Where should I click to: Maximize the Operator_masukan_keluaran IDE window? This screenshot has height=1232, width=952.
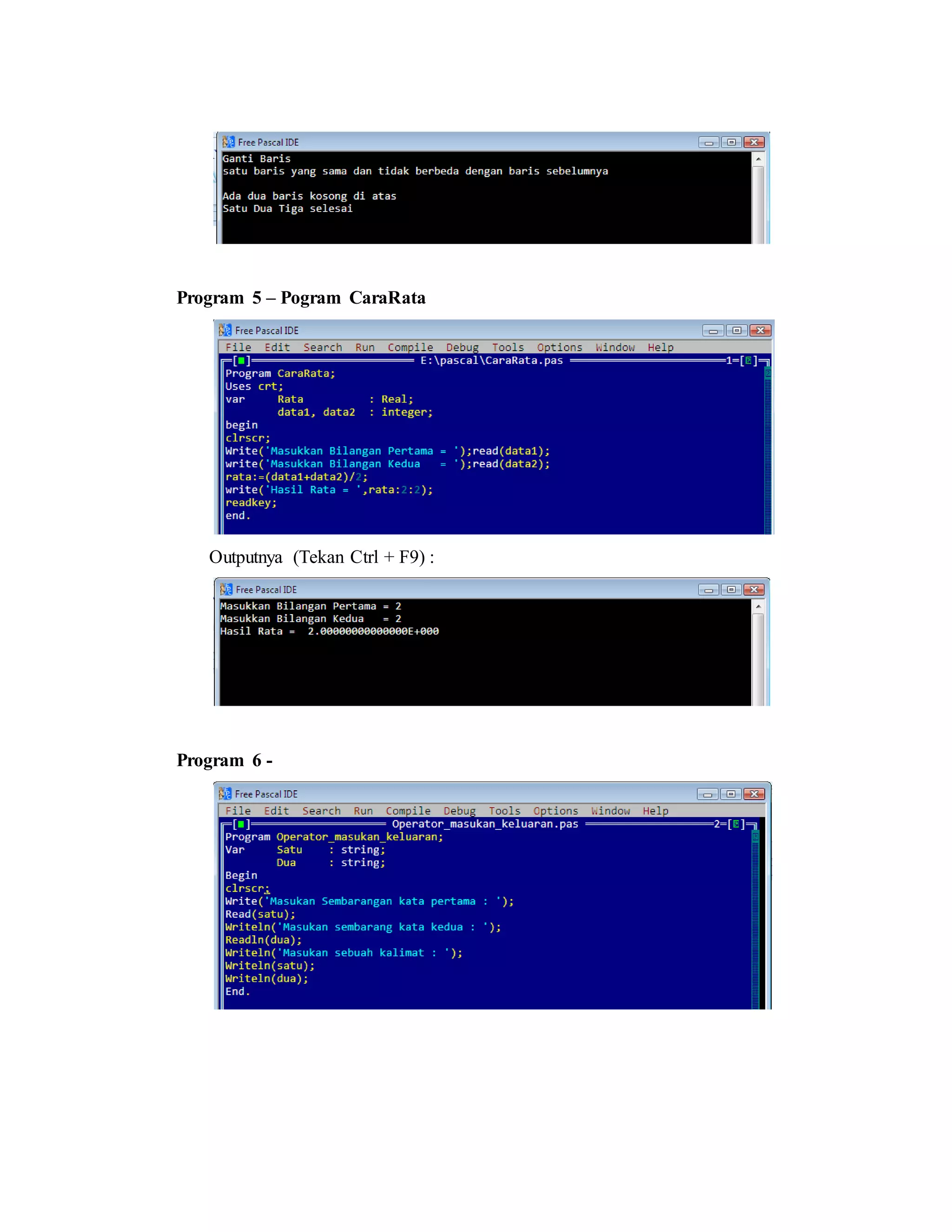pyautogui.click(x=731, y=794)
